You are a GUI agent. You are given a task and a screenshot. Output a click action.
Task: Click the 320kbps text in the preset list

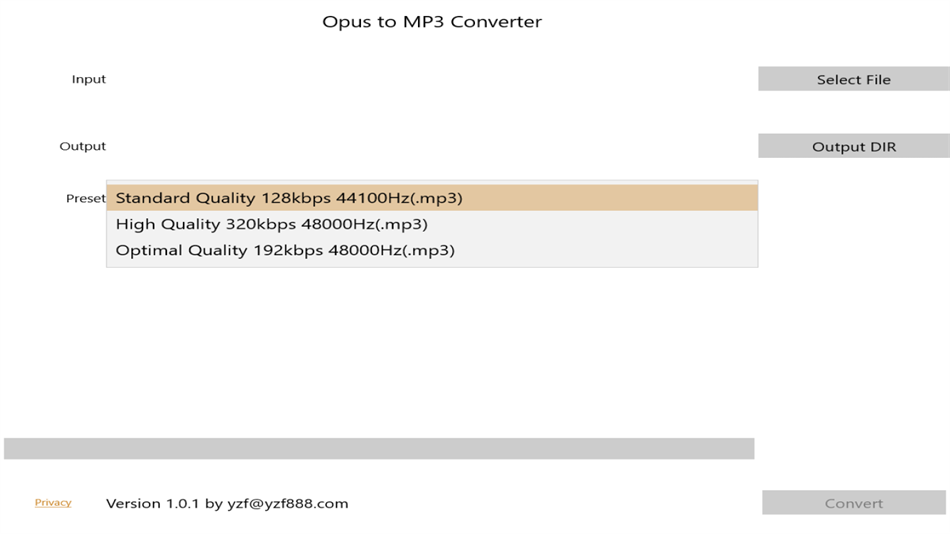261,224
